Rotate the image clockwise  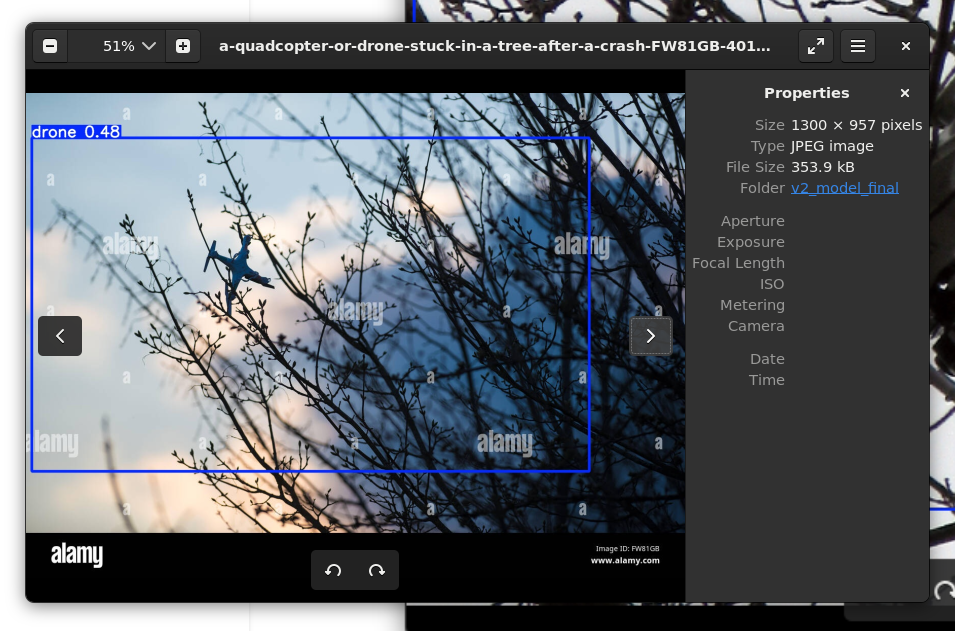tap(377, 570)
